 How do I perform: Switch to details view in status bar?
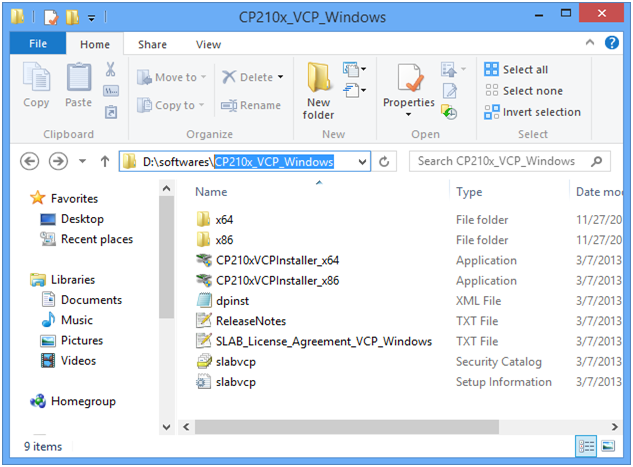coord(587,447)
